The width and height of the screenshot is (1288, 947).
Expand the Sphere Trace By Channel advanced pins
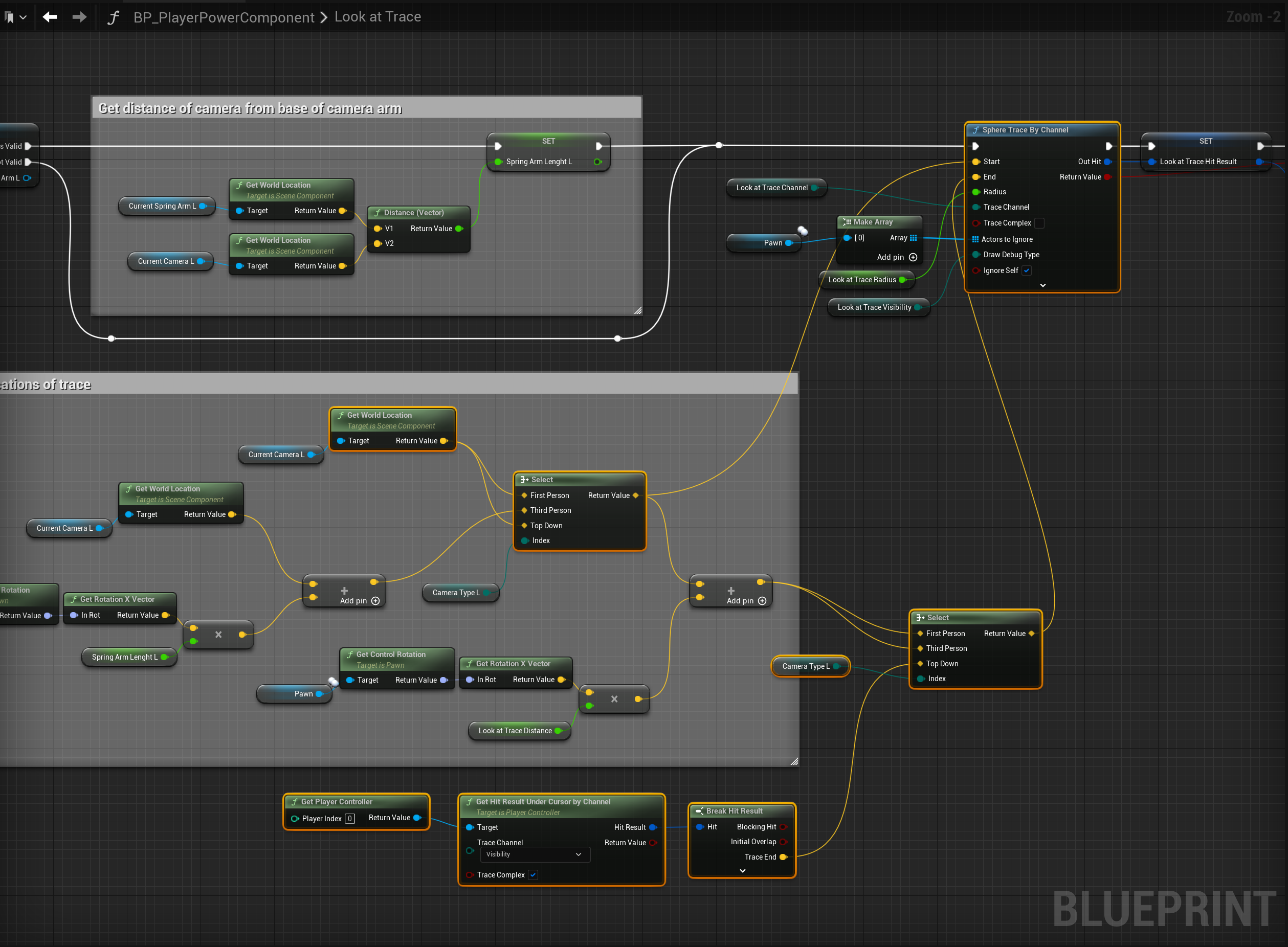pyautogui.click(x=1042, y=285)
